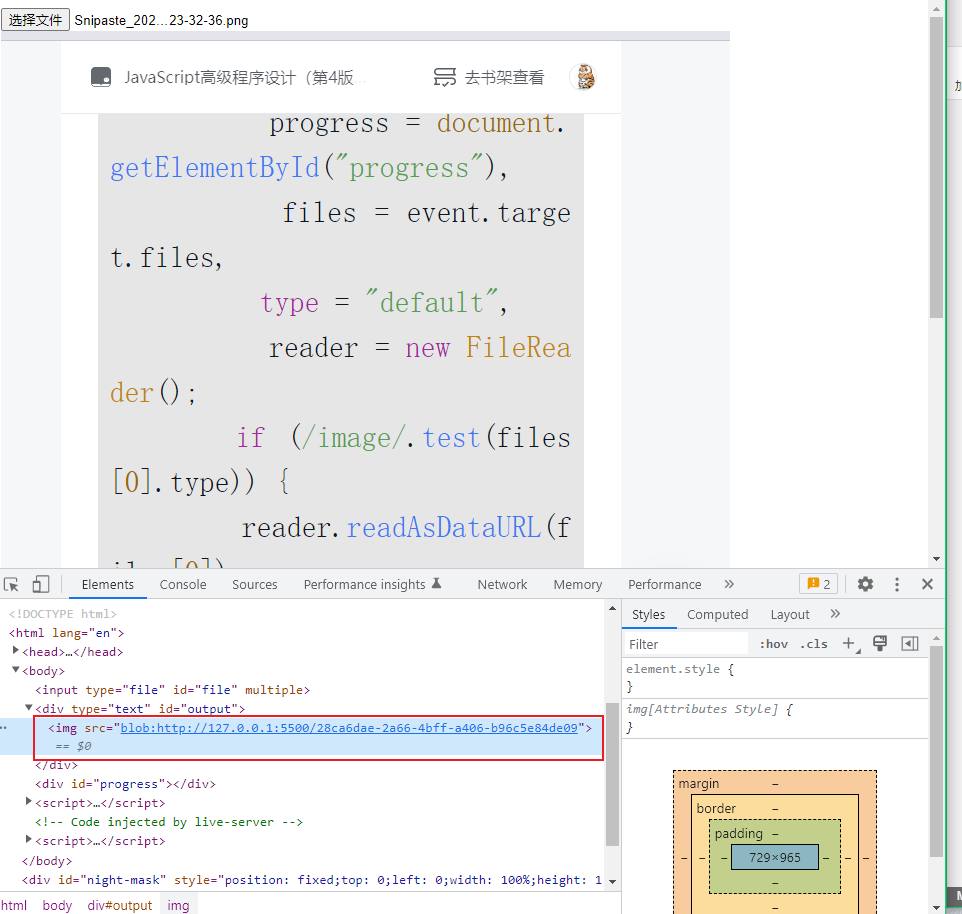This screenshot has width=962, height=914.
Task: Show more DevTools tabs chevron
Action: coord(729,585)
